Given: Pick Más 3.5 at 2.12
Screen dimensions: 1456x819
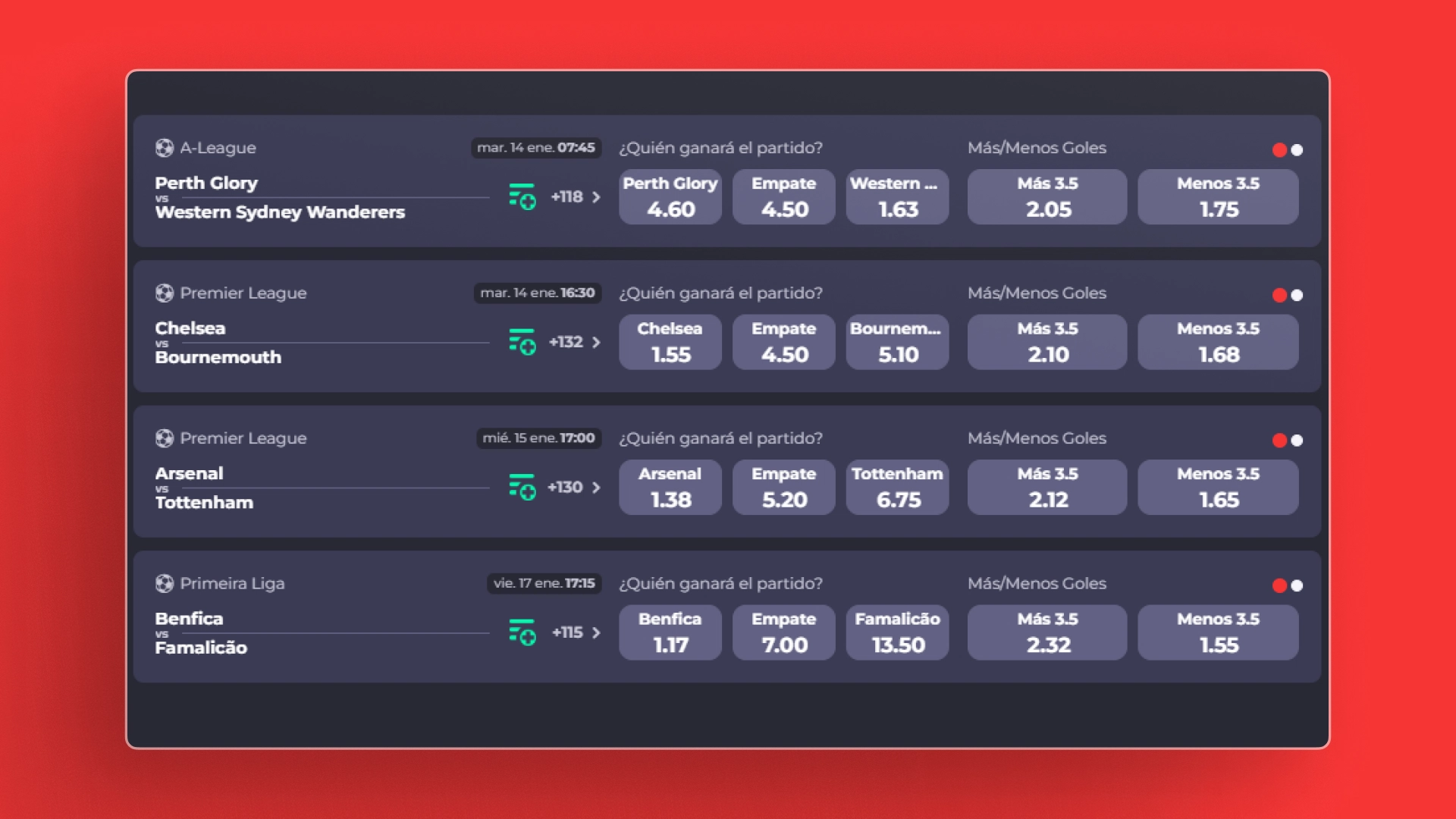Looking at the screenshot, I should pos(1047,487).
